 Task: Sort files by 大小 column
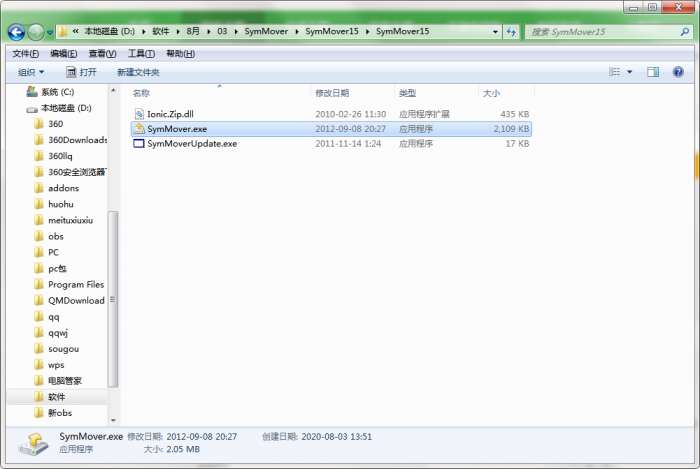(491, 93)
